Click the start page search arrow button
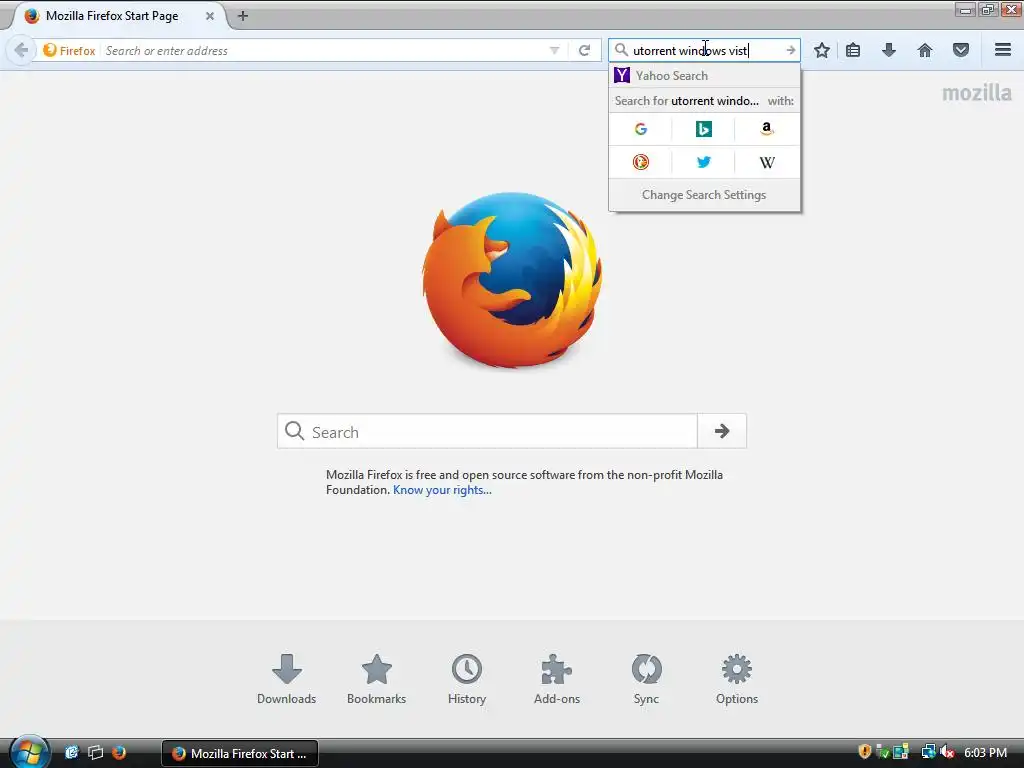The width and height of the screenshot is (1024, 768). 722,431
